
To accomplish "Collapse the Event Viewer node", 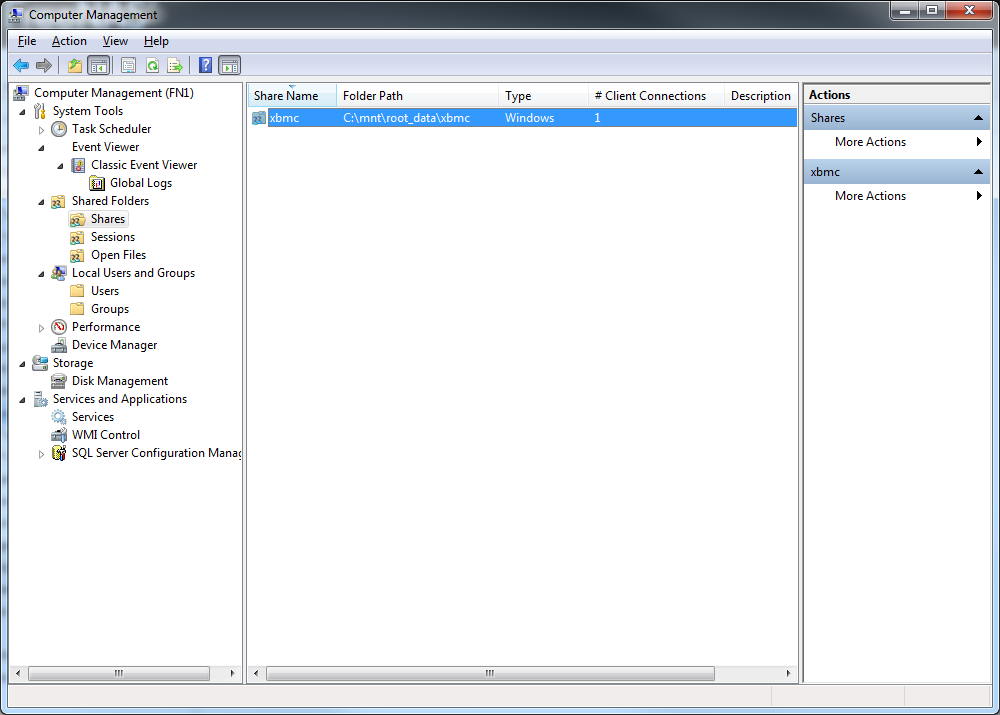I will [x=41, y=148].
